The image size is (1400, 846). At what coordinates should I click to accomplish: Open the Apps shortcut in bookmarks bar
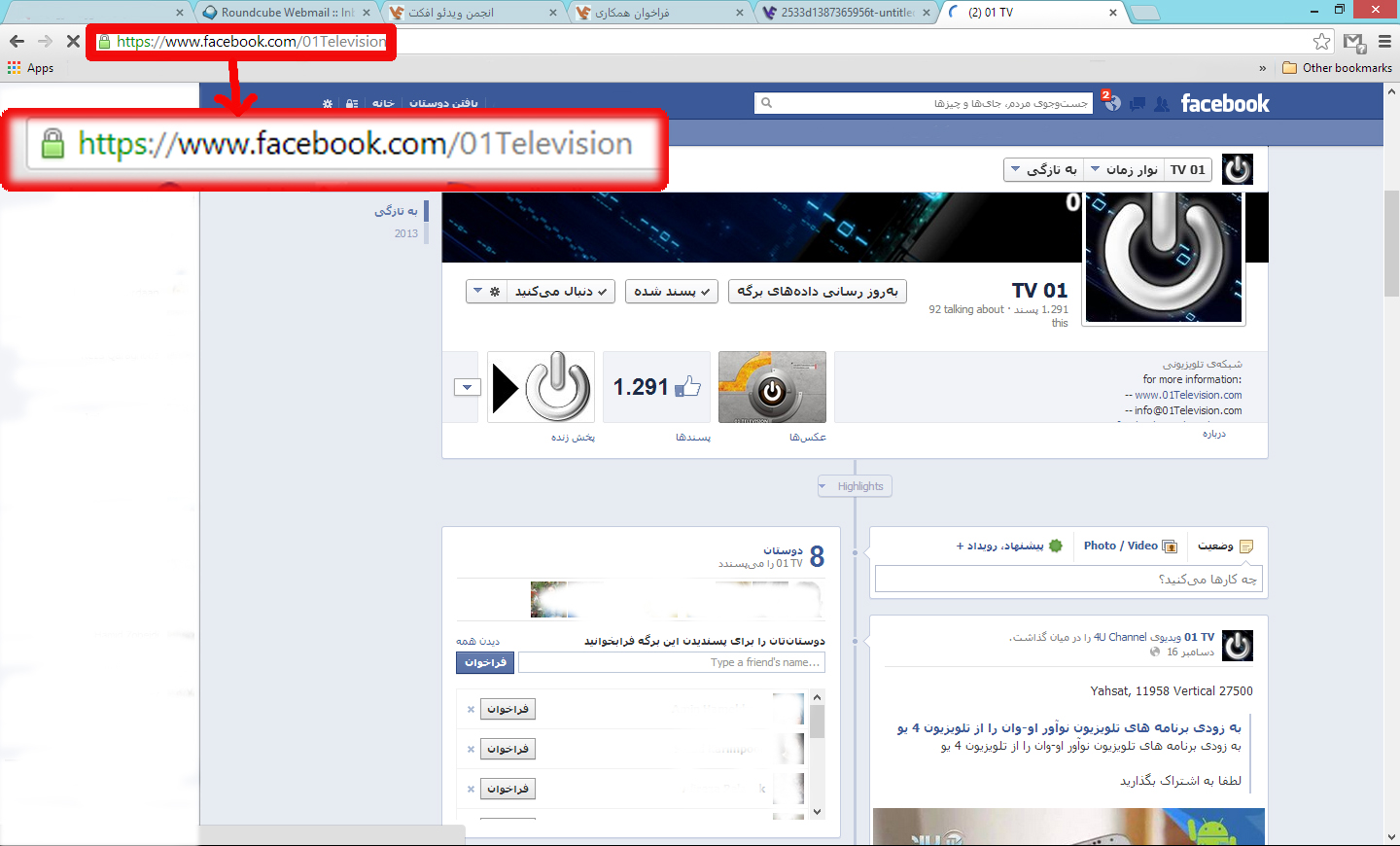point(30,68)
